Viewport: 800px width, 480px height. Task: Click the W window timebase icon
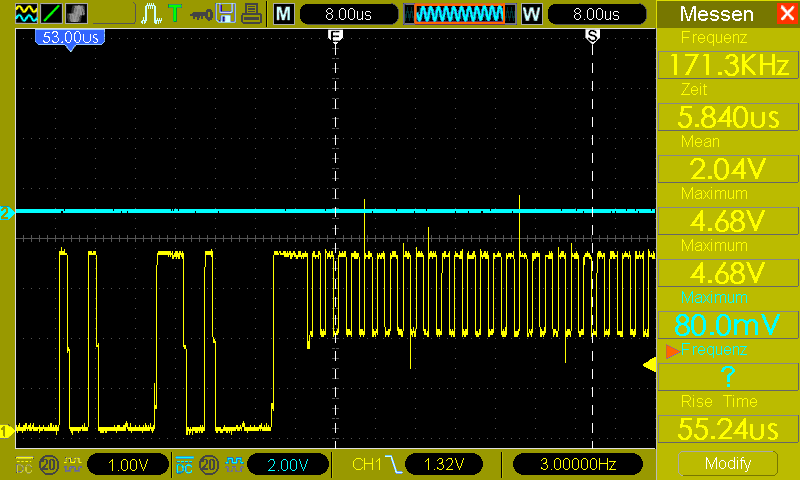[x=532, y=14]
